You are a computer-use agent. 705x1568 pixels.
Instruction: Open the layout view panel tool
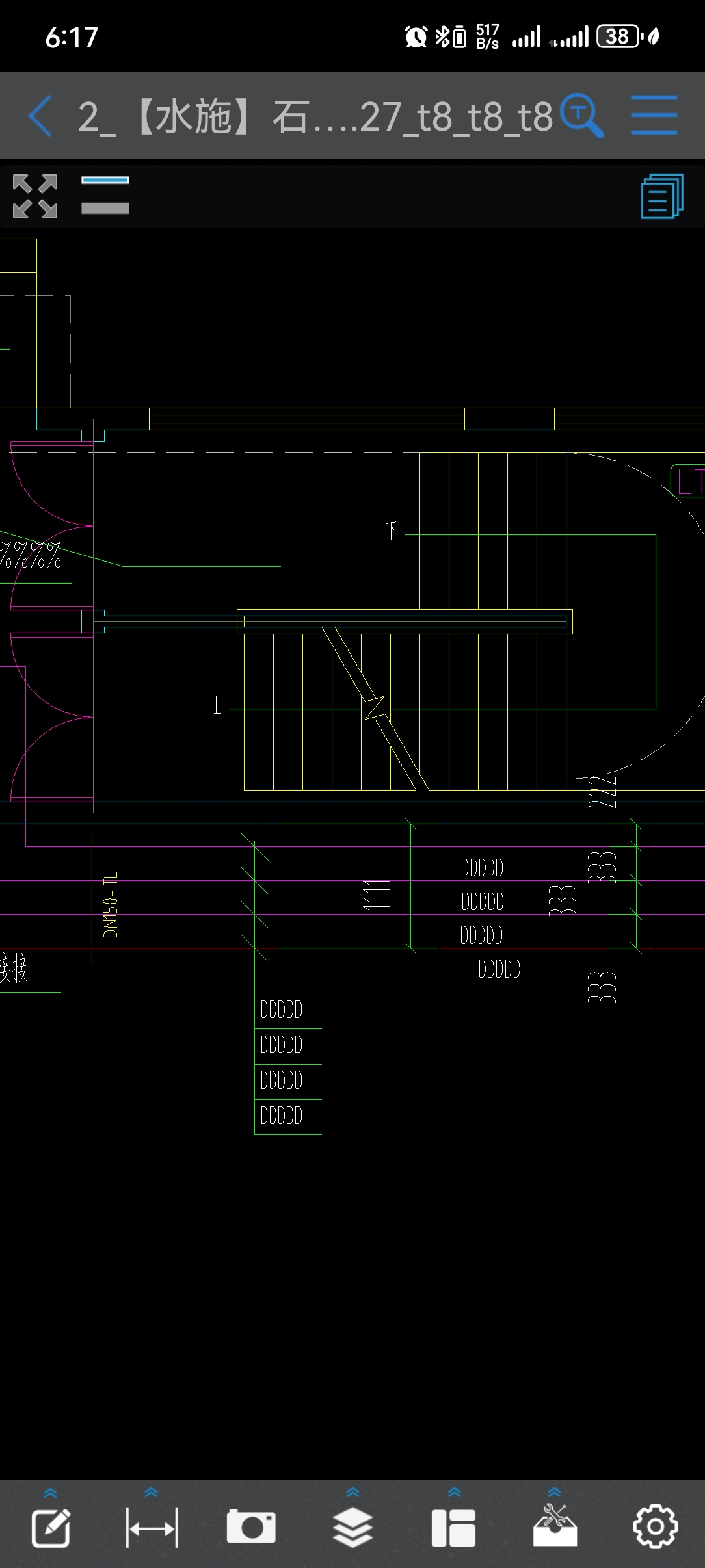(x=453, y=1528)
